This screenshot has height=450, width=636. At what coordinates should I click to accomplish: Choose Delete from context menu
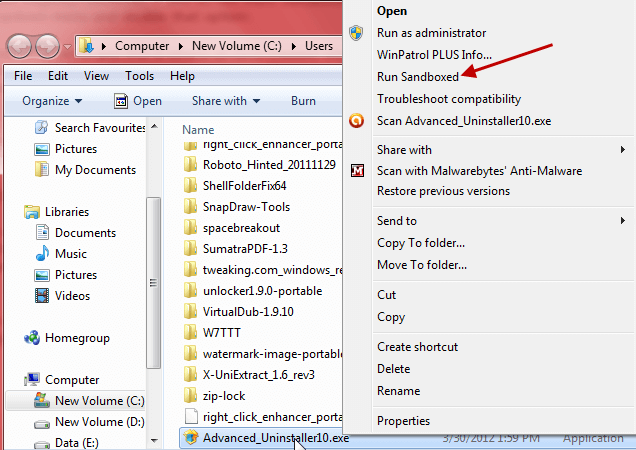click(393, 369)
